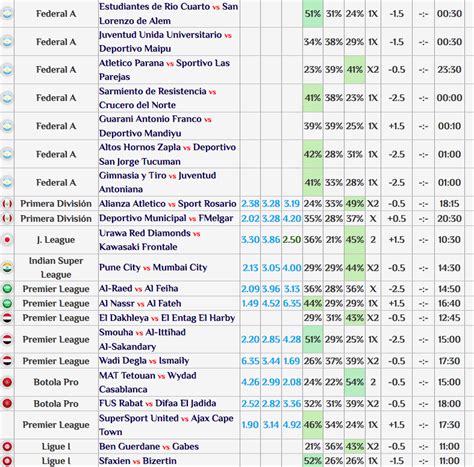Screen dimensions: 474x467
Task: Click Botola Pro label in FUS Rabat row
Action: [x=56, y=404]
